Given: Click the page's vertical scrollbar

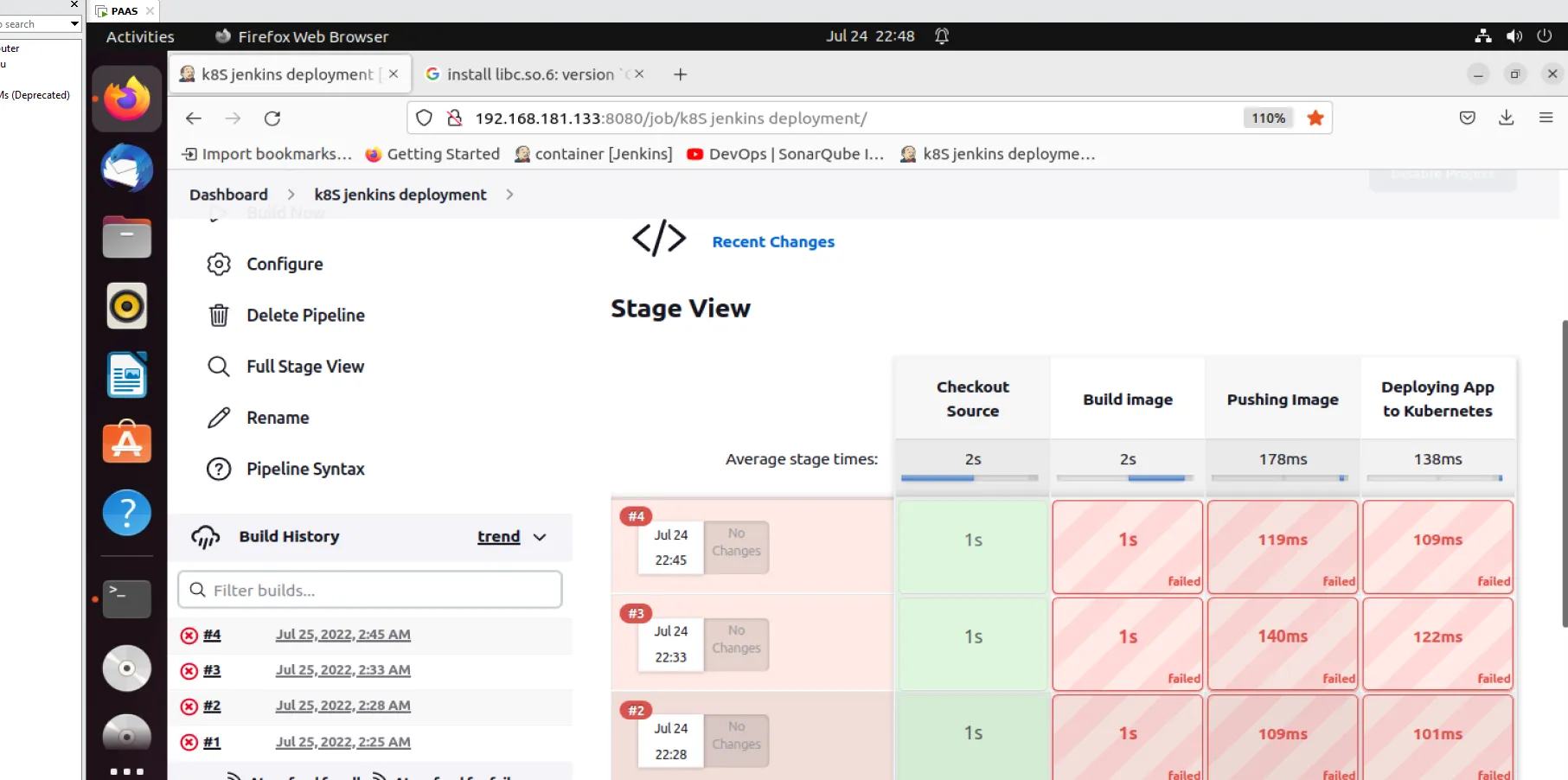Looking at the screenshot, I should [x=1564, y=474].
